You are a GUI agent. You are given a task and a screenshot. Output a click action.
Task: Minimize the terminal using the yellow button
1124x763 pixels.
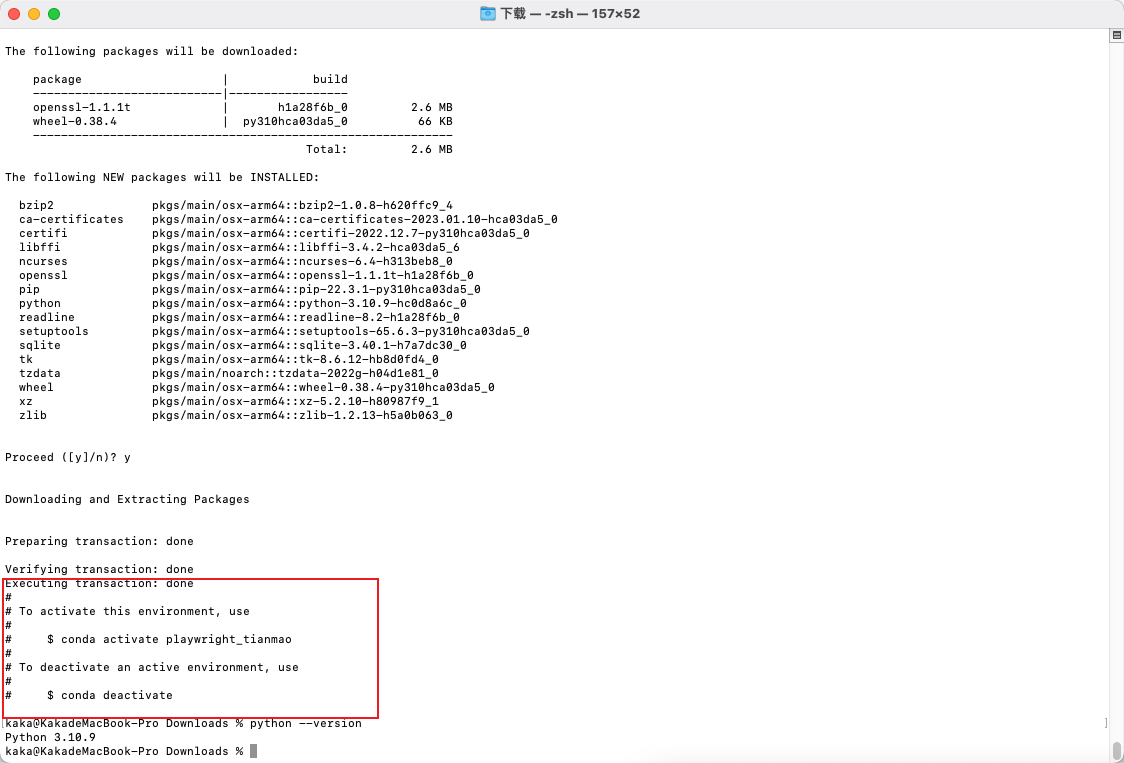coord(34,14)
